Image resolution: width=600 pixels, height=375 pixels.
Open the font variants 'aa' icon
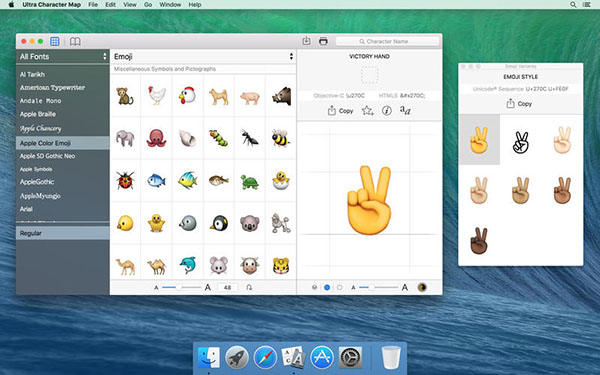tap(405, 110)
